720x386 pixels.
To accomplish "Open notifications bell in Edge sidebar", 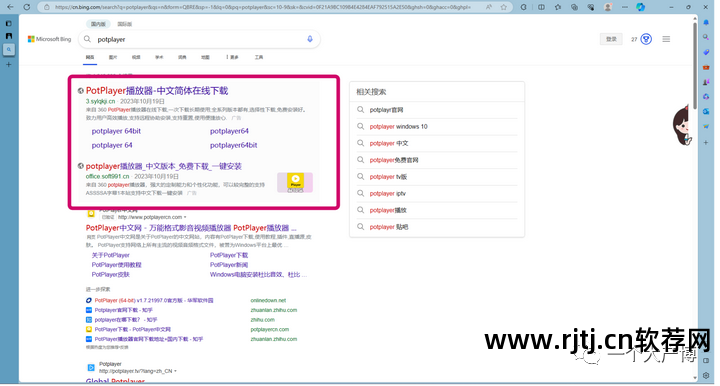I will click(x=706, y=22).
